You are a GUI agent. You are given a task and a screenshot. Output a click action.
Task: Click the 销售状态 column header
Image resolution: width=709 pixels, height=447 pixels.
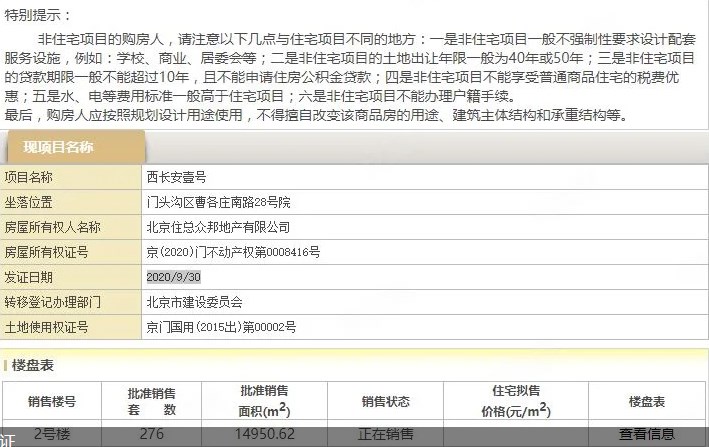click(x=385, y=401)
